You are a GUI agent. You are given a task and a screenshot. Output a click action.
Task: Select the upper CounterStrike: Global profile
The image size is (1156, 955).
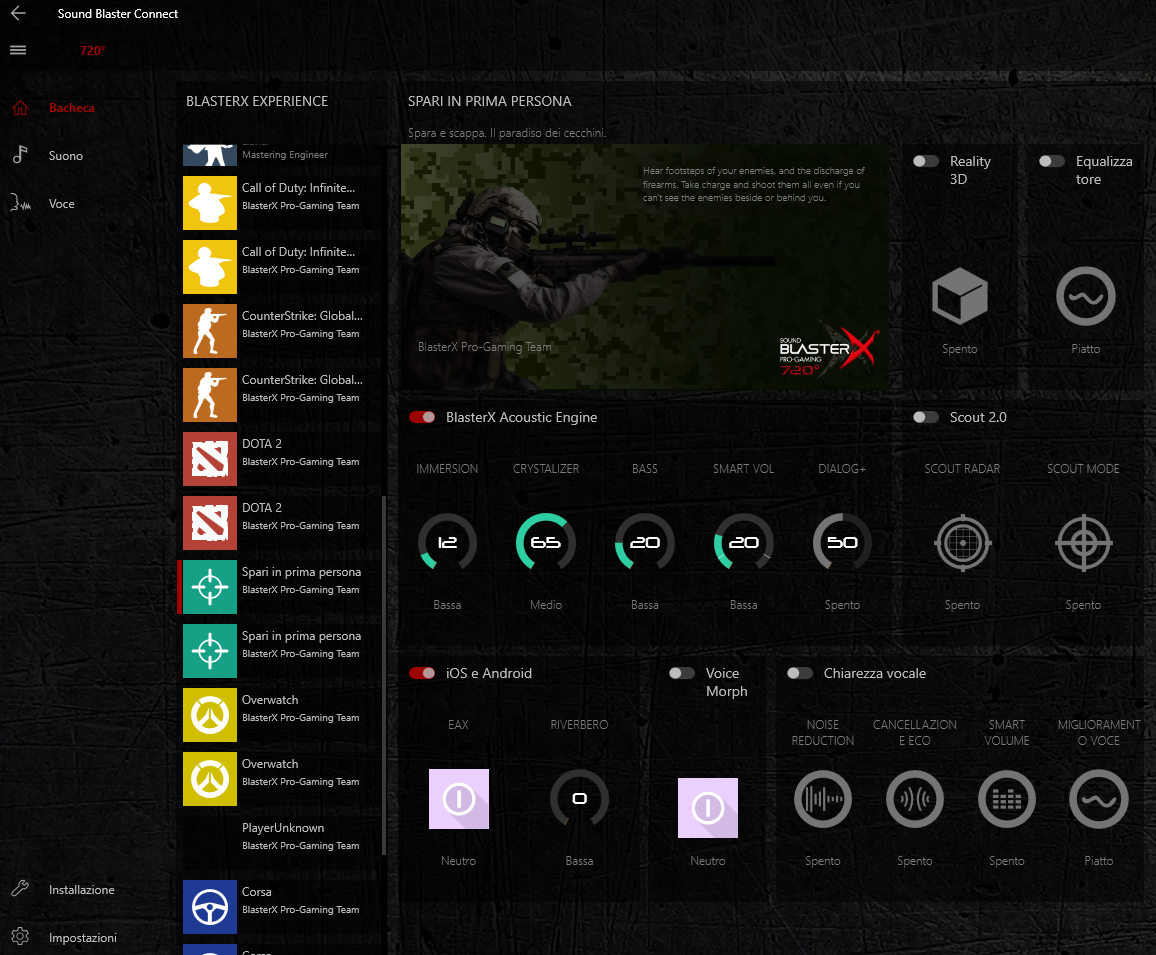pos(281,331)
